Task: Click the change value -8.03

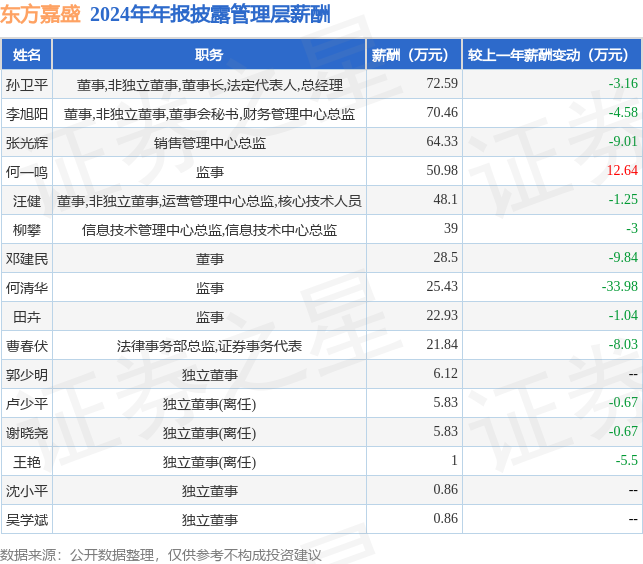Action: point(623,344)
